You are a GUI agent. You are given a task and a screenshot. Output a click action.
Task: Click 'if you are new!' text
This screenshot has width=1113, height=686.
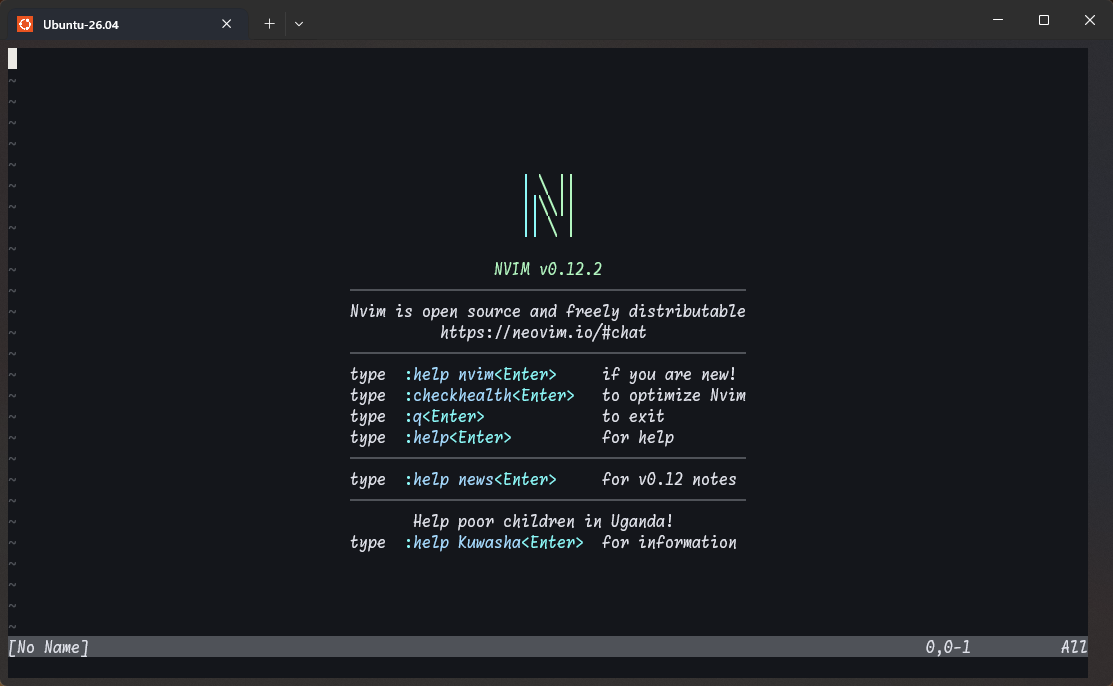669,374
